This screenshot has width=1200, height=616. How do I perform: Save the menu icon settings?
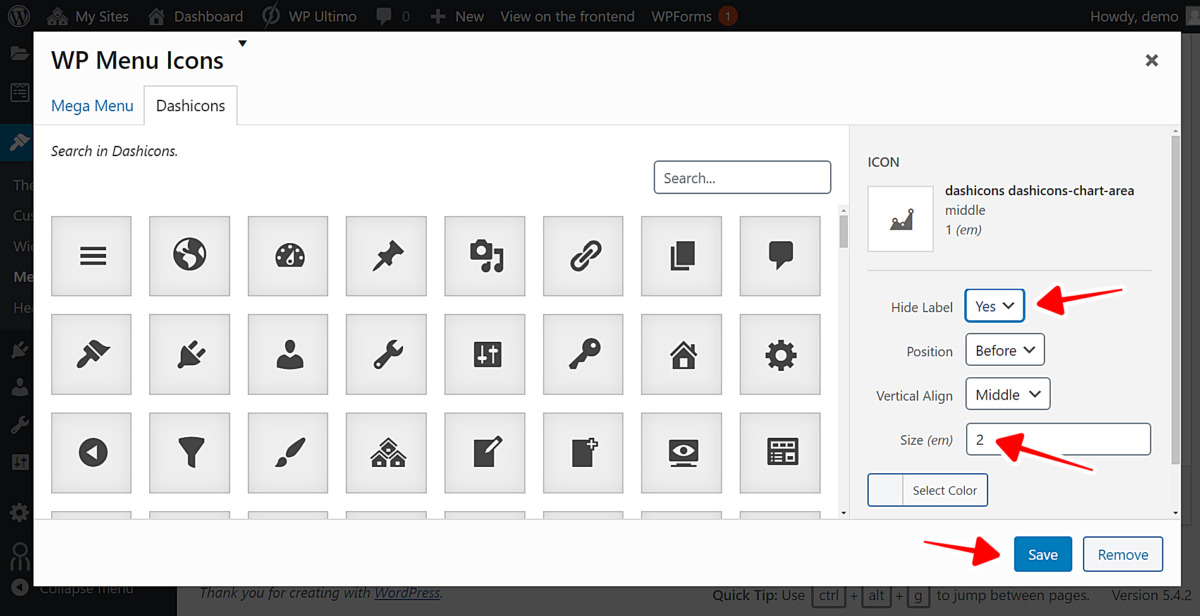point(1043,553)
